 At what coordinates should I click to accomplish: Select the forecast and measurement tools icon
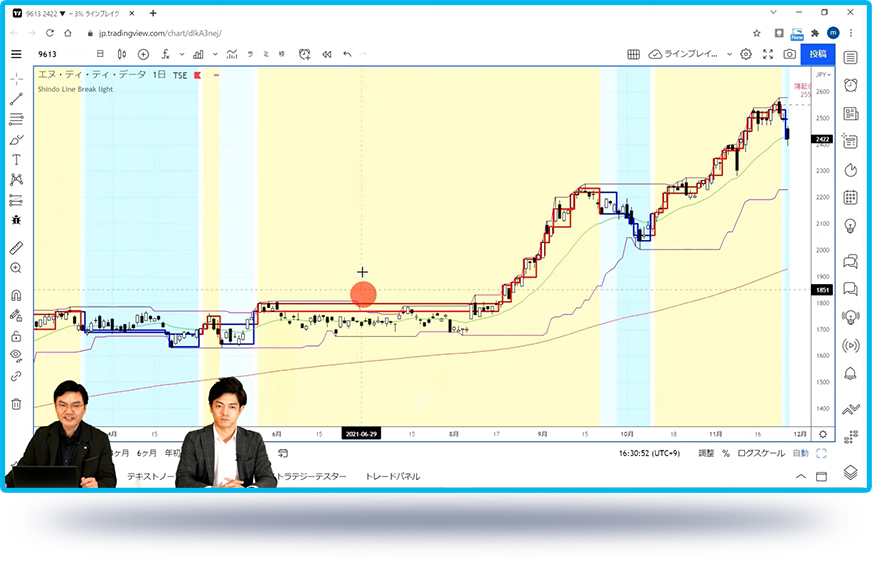click(16, 200)
